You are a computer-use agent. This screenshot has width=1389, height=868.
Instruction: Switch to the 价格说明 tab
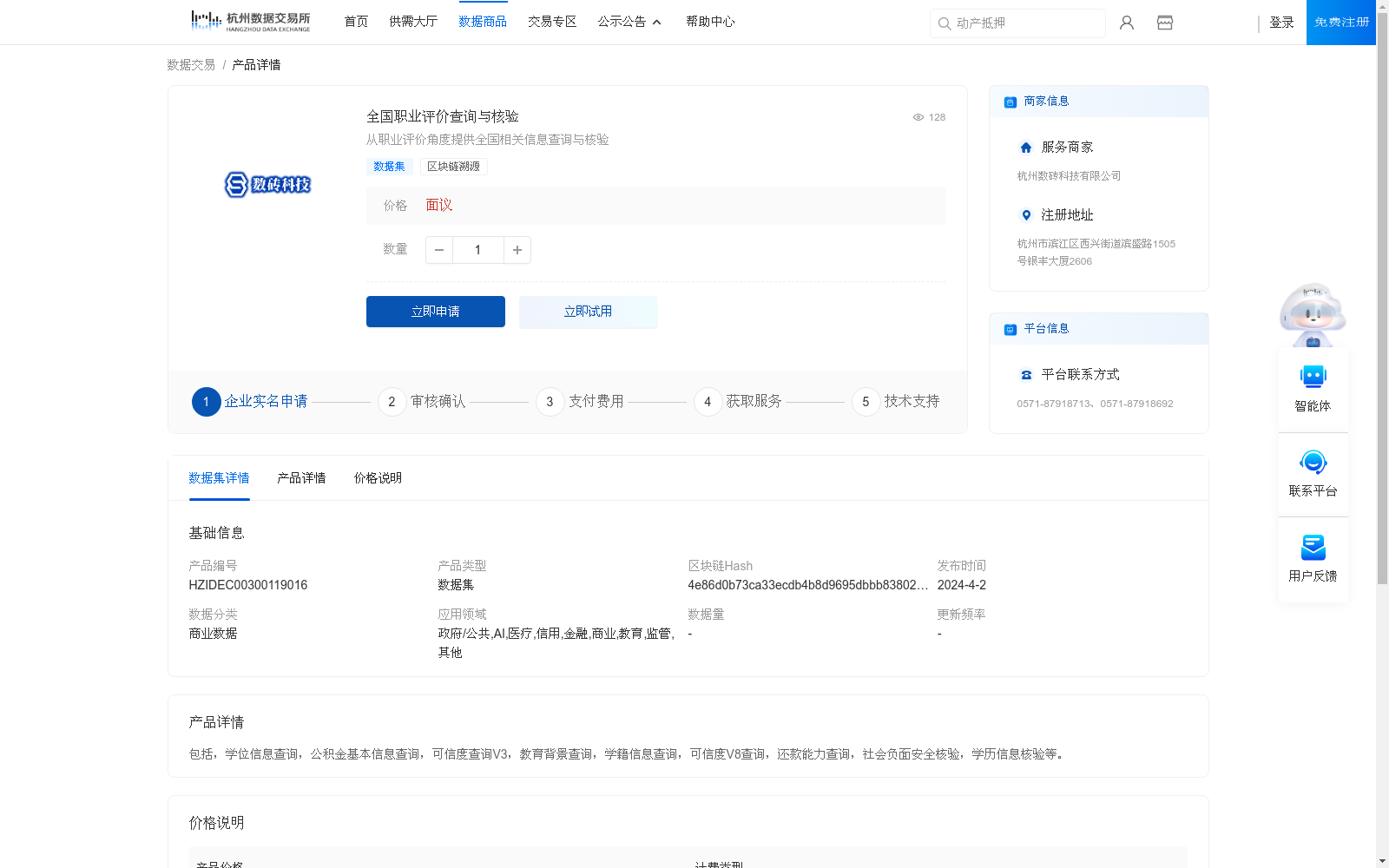point(378,478)
